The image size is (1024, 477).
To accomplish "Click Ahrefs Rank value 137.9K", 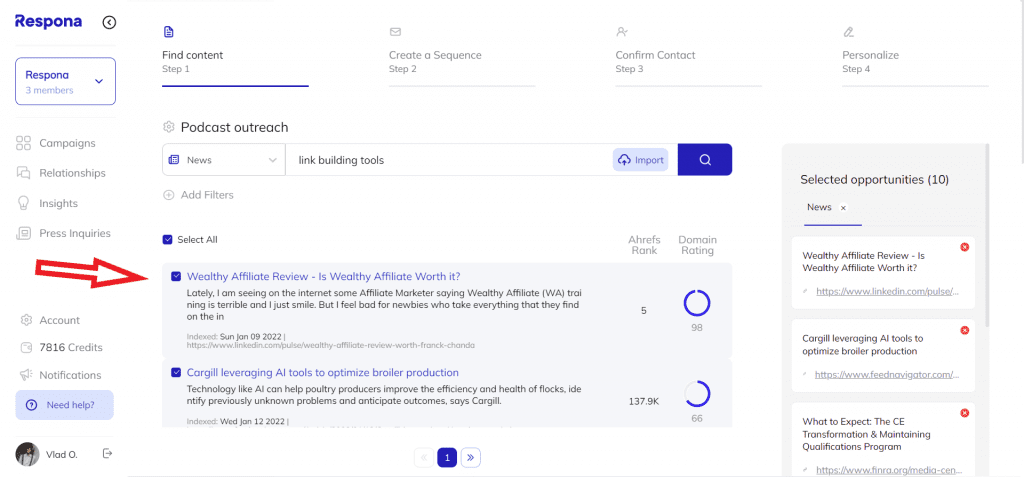I will 644,401.
